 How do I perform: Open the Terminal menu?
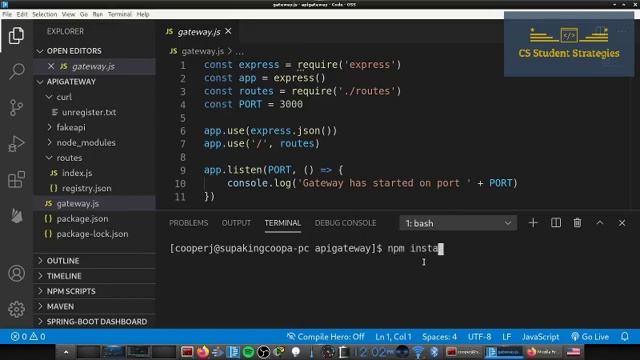[120, 14]
